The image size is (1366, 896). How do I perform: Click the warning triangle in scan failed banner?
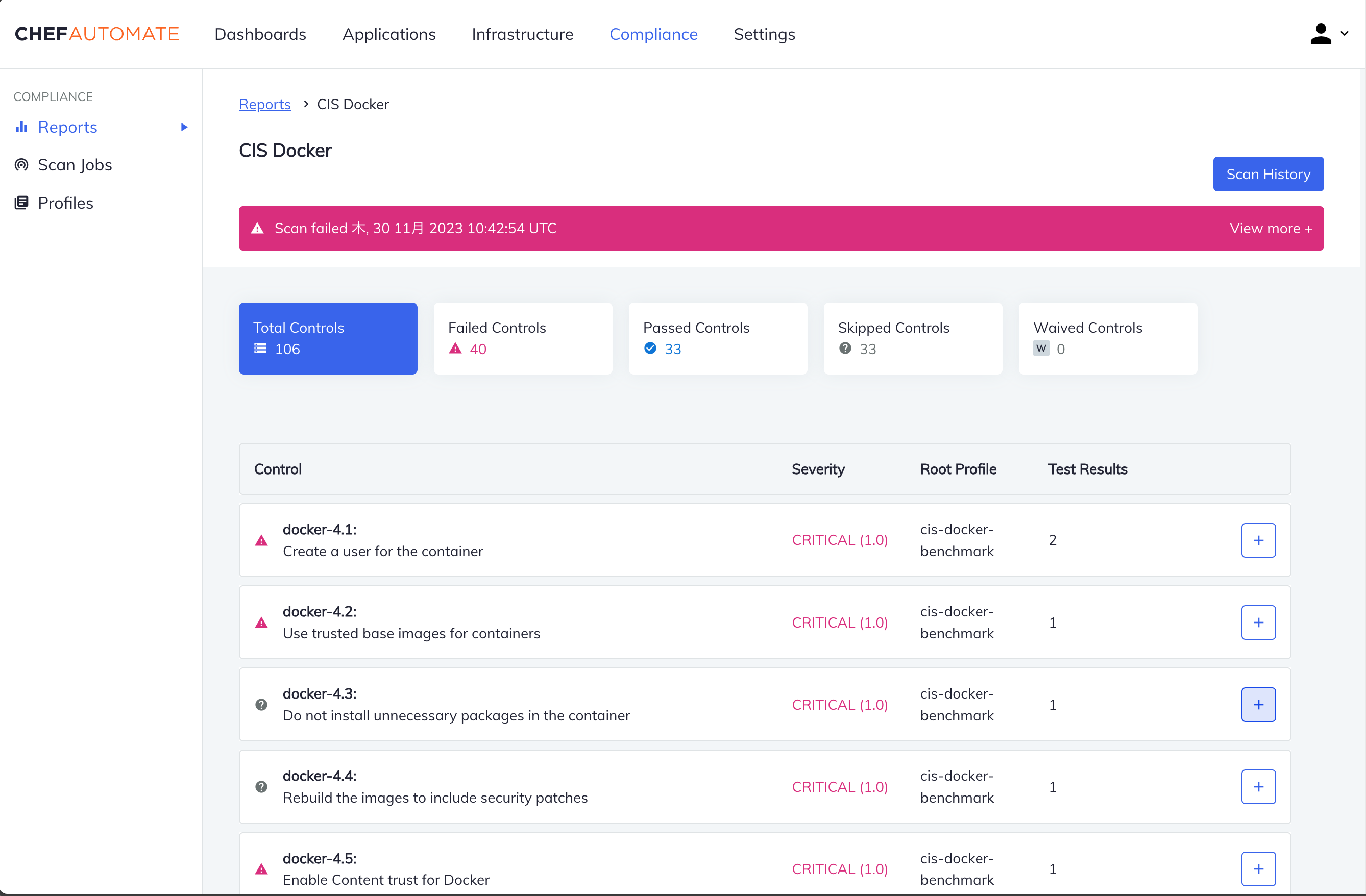258,228
